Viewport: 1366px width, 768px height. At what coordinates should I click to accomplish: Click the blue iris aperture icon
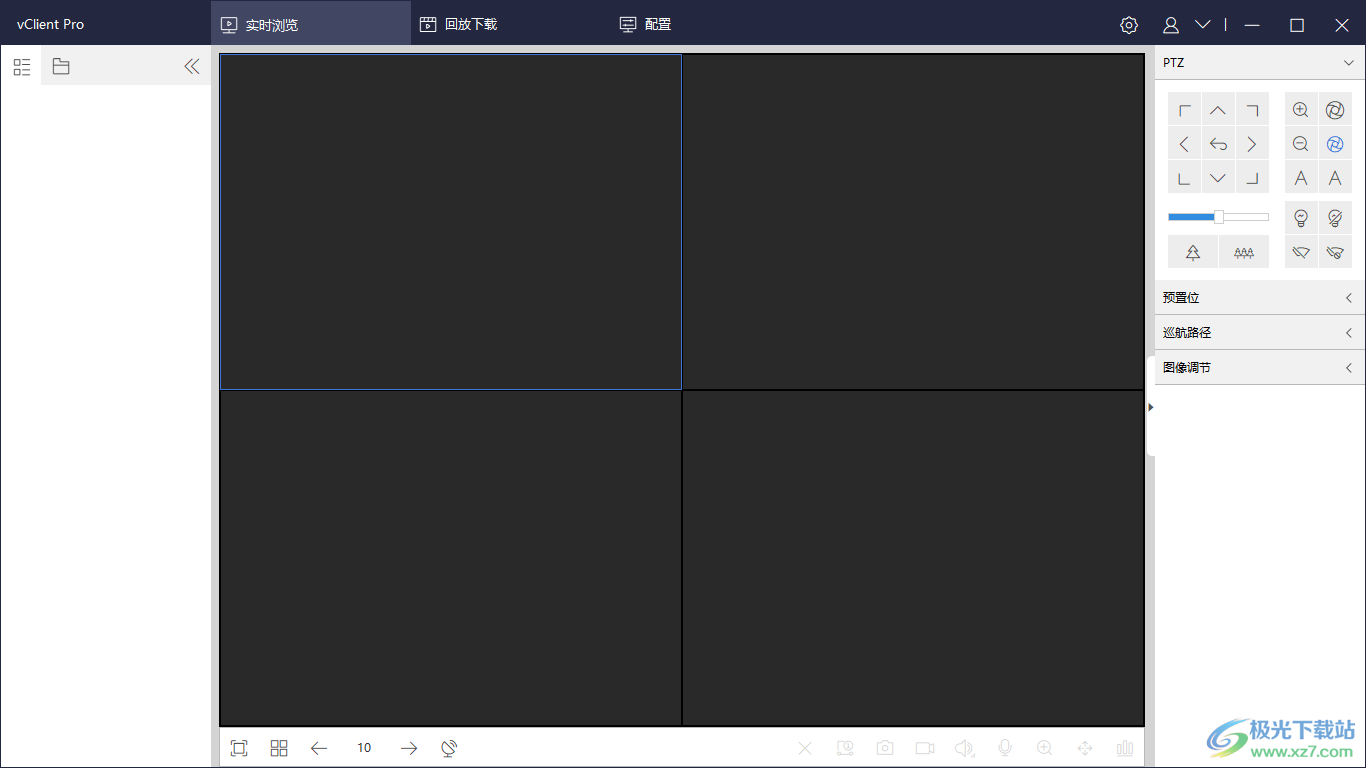(1335, 144)
